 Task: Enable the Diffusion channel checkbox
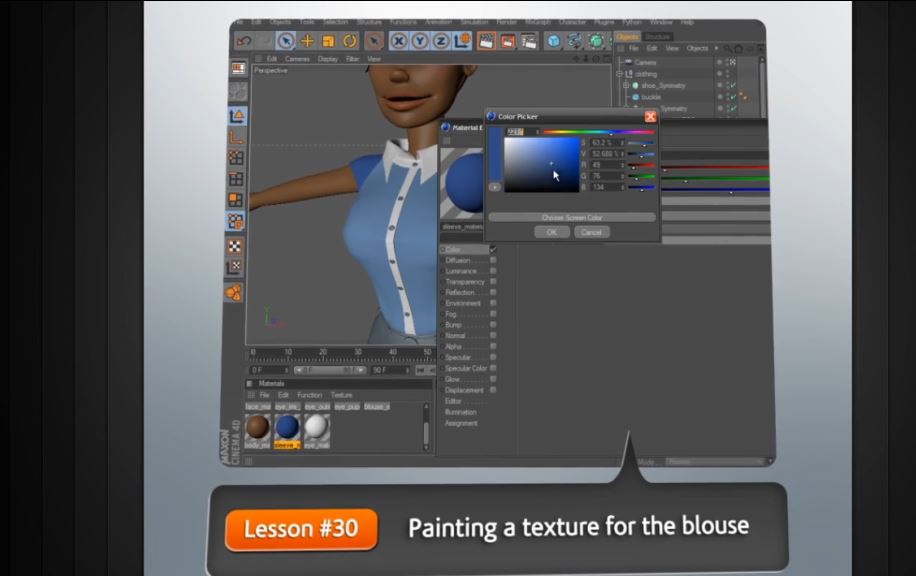pos(493,260)
